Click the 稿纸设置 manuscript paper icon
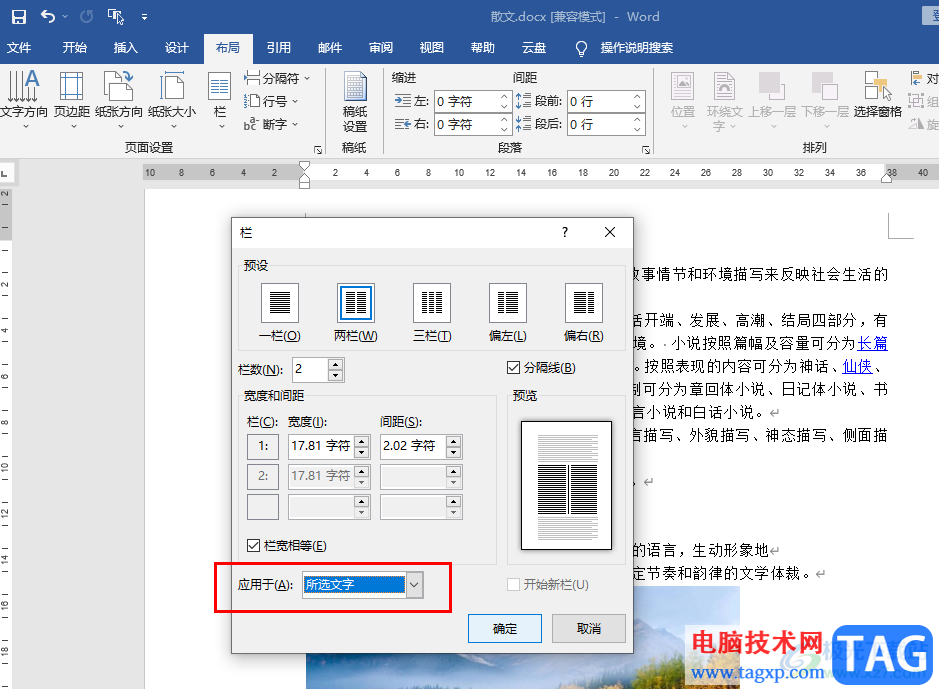939x689 pixels. tap(355, 102)
